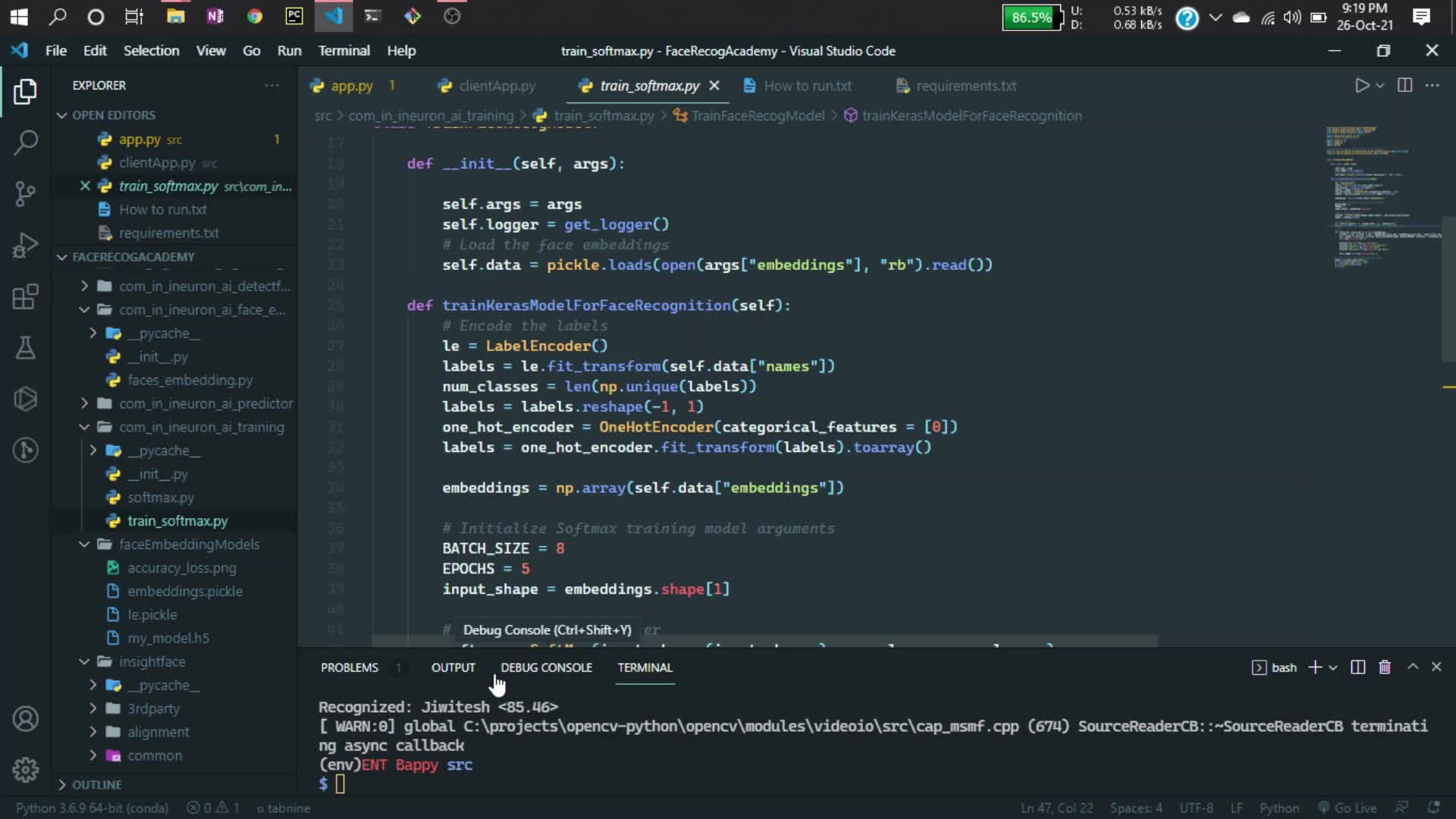This screenshot has width=1456, height=819.
Task: Kill the terminal with the trash icon
Action: pyautogui.click(x=1385, y=667)
